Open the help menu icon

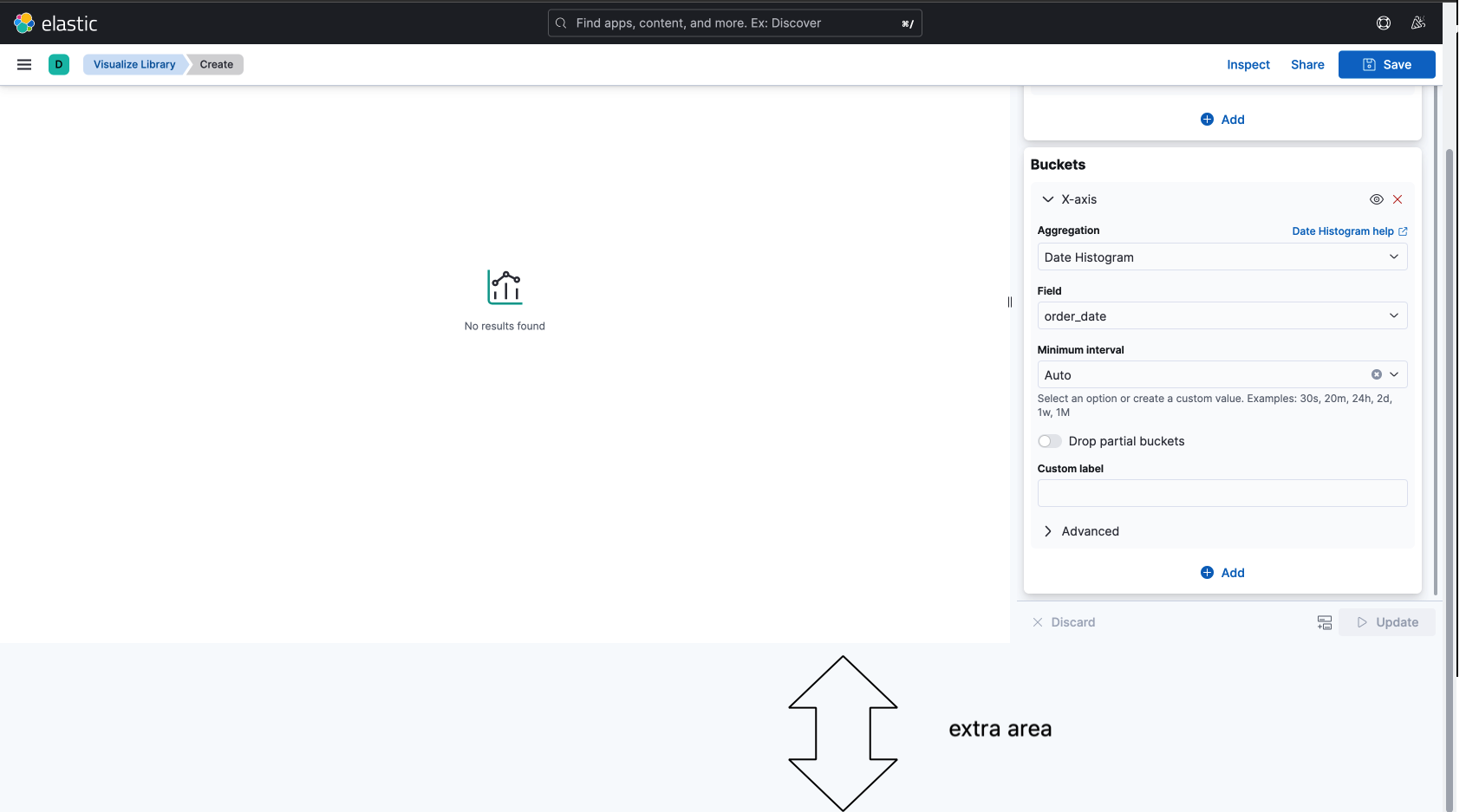pyautogui.click(x=1384, y=23)
